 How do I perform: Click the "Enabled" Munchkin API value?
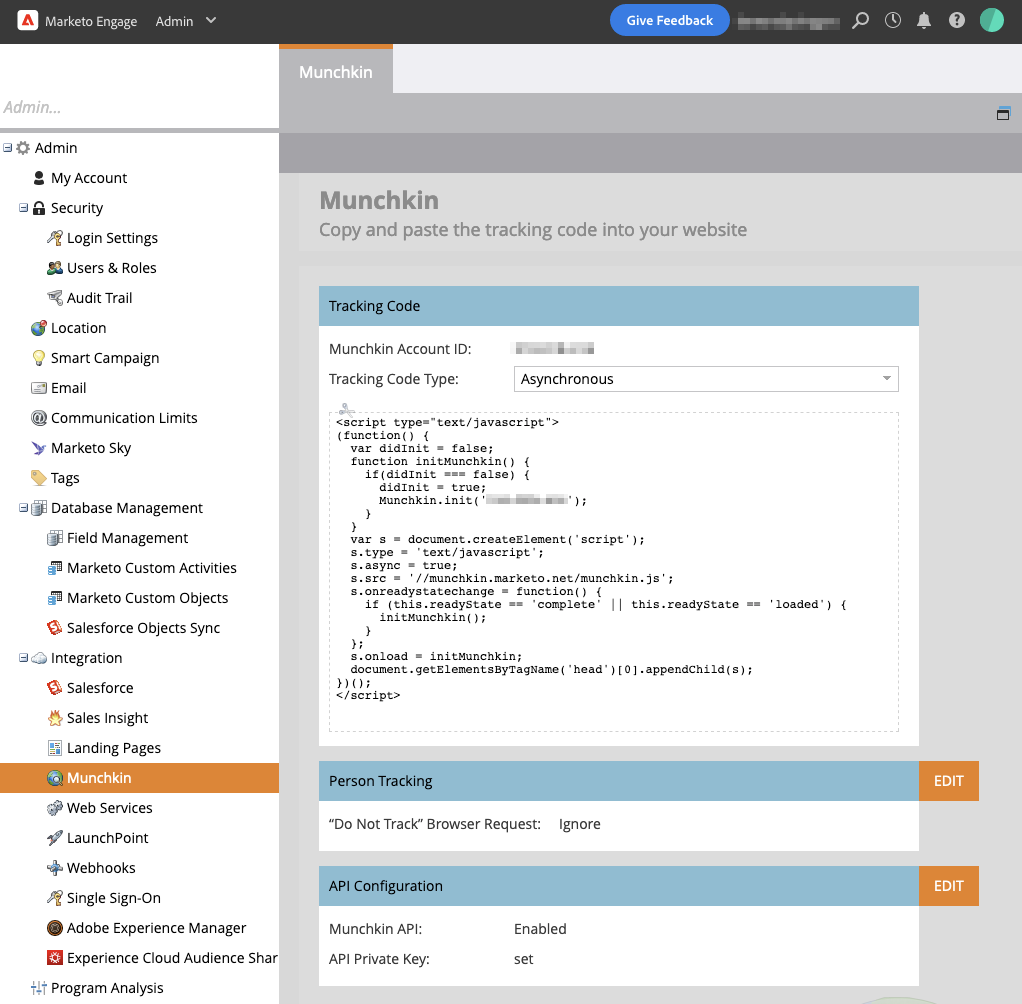[540, 929]
